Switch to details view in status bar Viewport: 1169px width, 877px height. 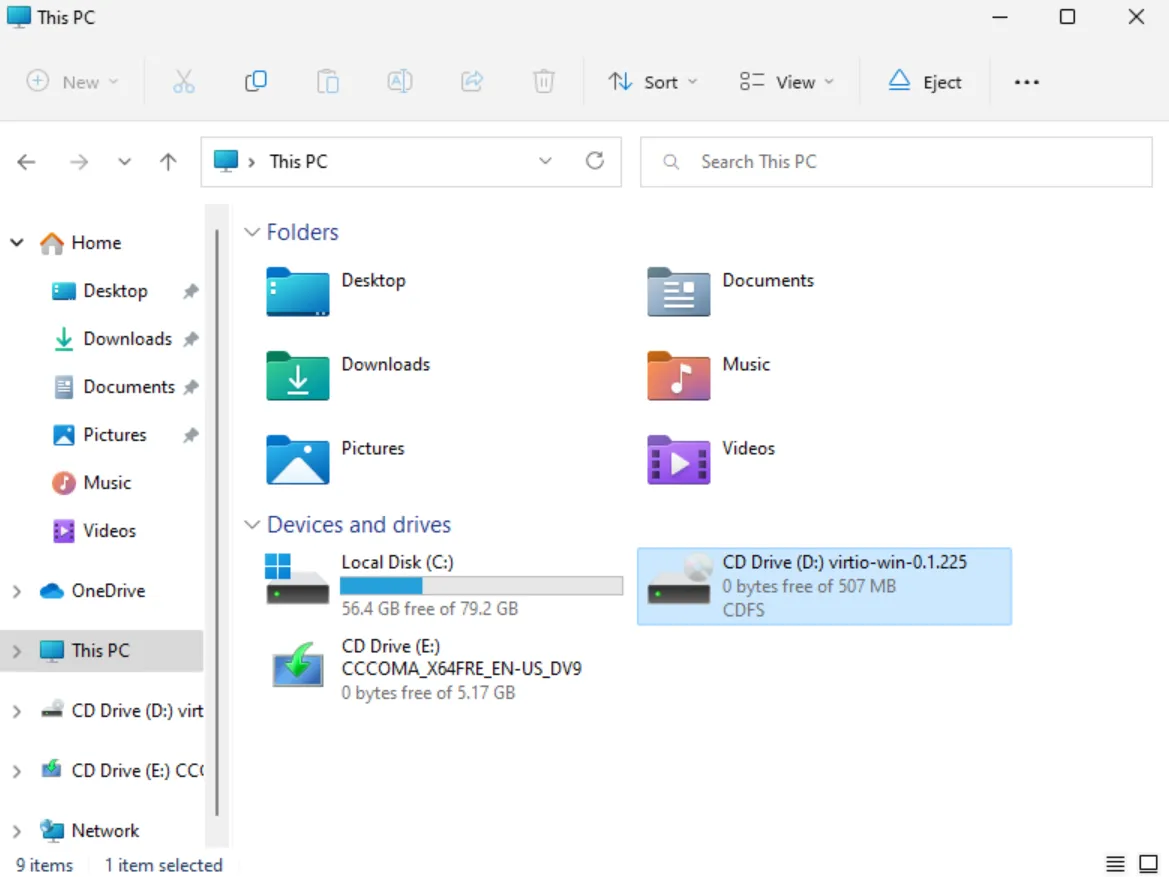click(x=1115, y=864)
